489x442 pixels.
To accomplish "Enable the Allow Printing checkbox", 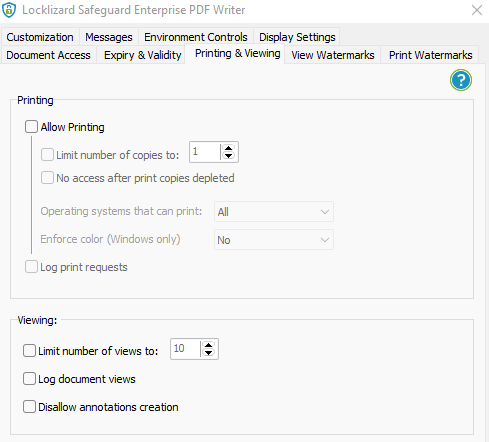I will pos(31,127).
